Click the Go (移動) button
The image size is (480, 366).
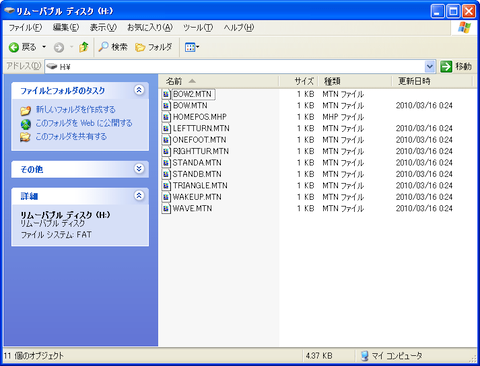click(456, 67)
